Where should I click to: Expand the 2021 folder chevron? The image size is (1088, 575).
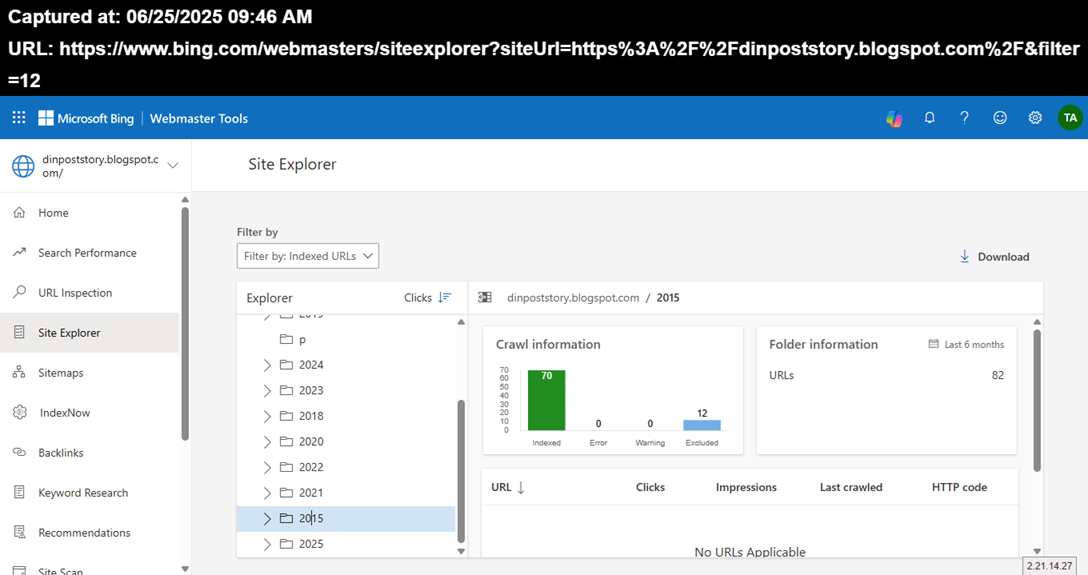tap(267, 493)
